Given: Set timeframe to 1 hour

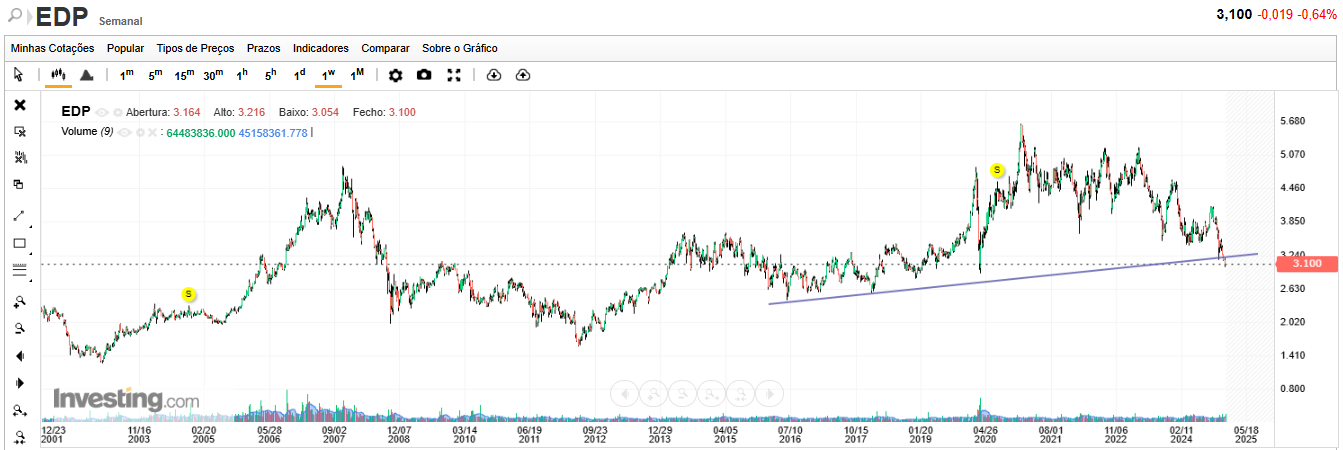Looking at the screenshot, I should (x=242, y=75).
